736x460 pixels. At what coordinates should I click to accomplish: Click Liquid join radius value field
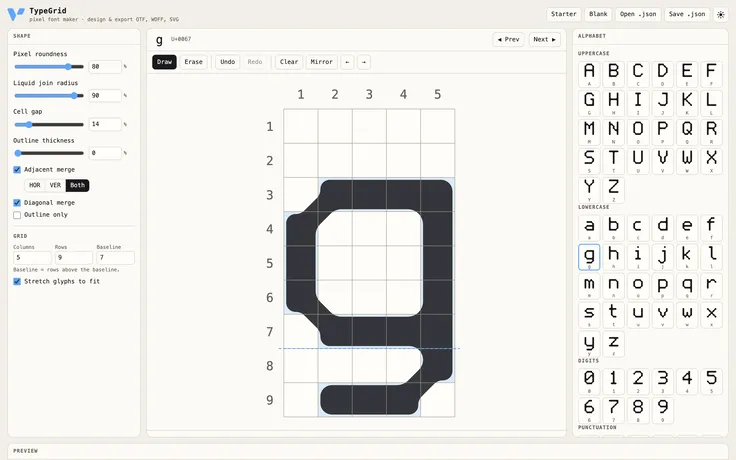click(105, 96)
